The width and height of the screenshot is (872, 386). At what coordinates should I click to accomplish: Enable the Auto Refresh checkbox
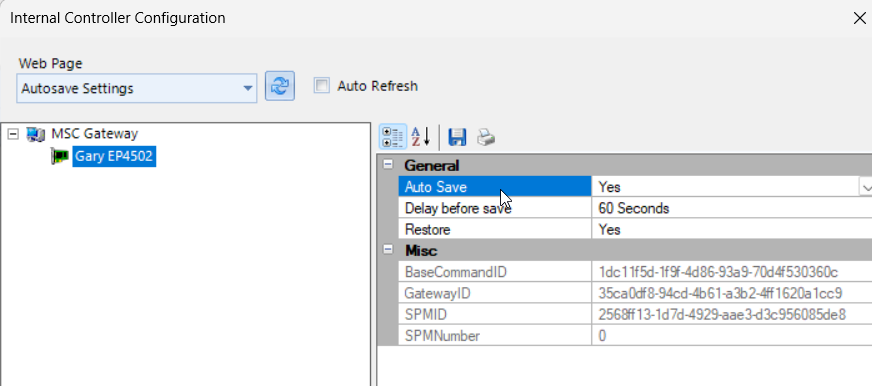[321, 86]
